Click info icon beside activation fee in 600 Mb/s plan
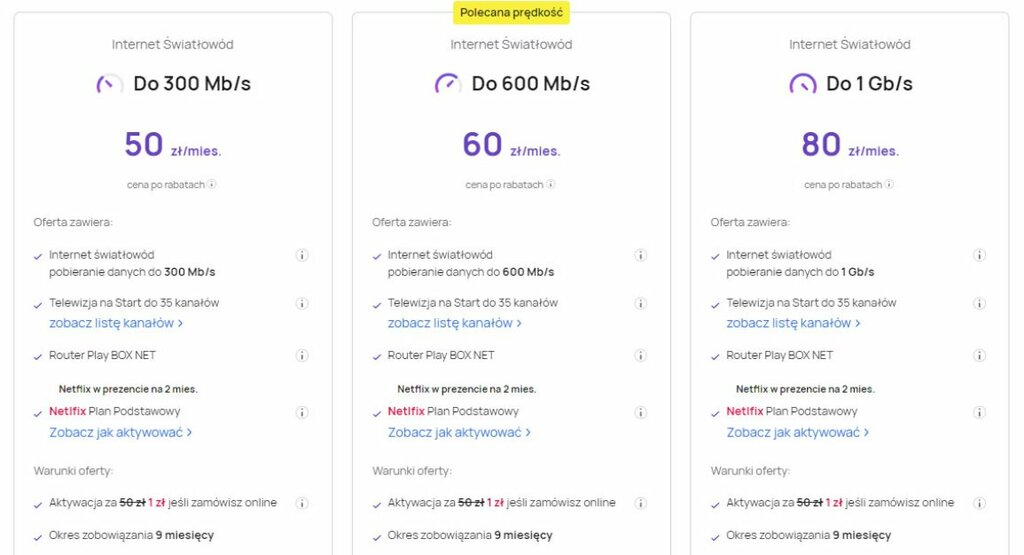Viewport: 1024px width, 555px height. [x=641, y=503]
